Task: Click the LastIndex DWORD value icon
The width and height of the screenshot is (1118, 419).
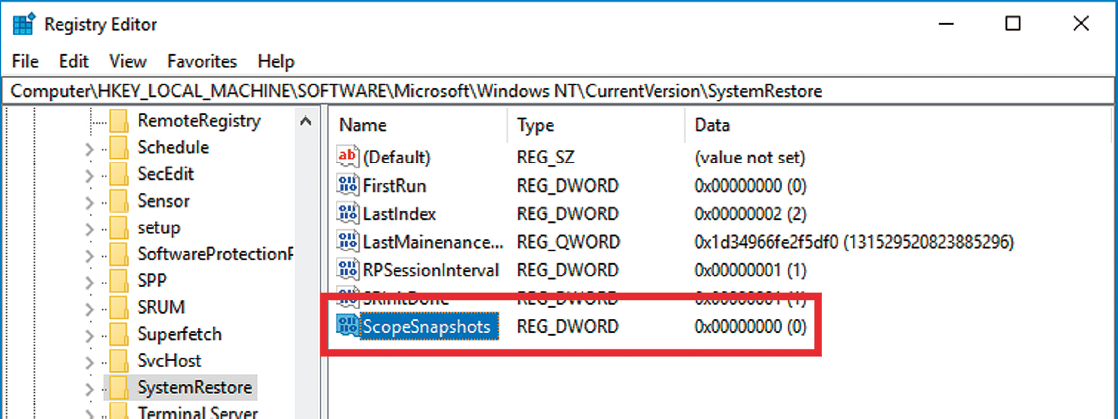Action: coord(348,213)
